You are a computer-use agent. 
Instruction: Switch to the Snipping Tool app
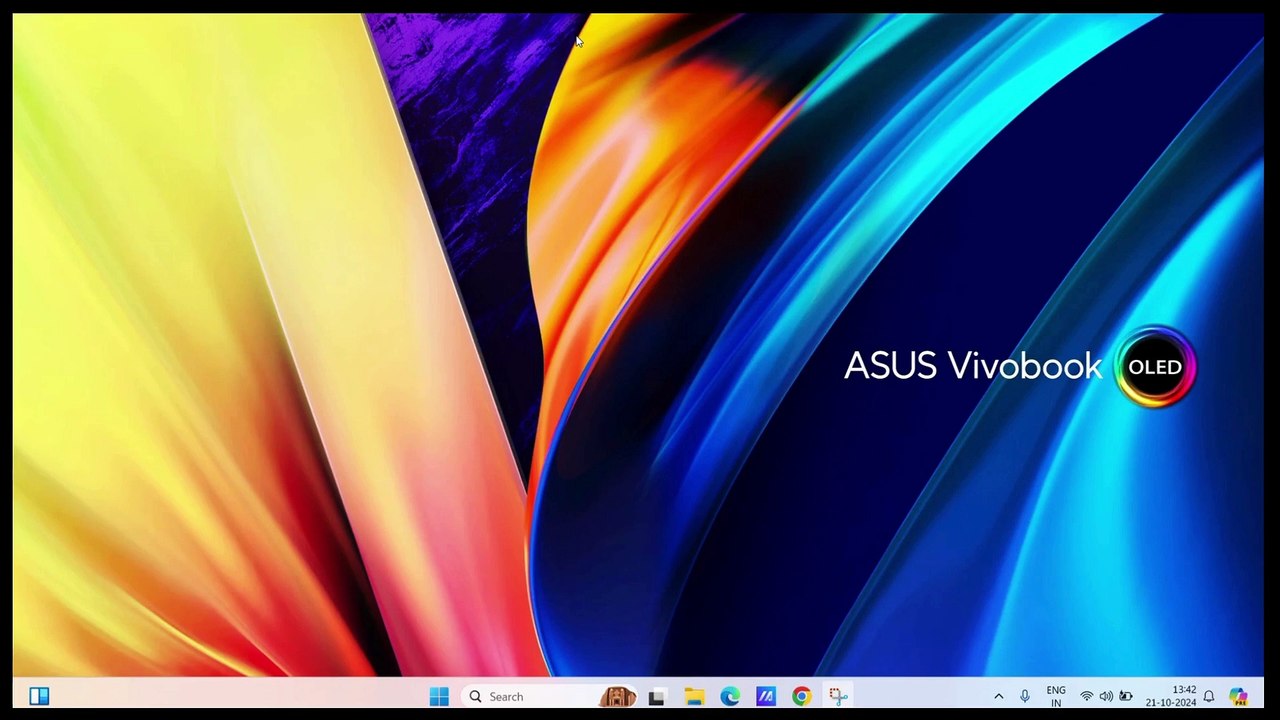click(x=838, y=696)
